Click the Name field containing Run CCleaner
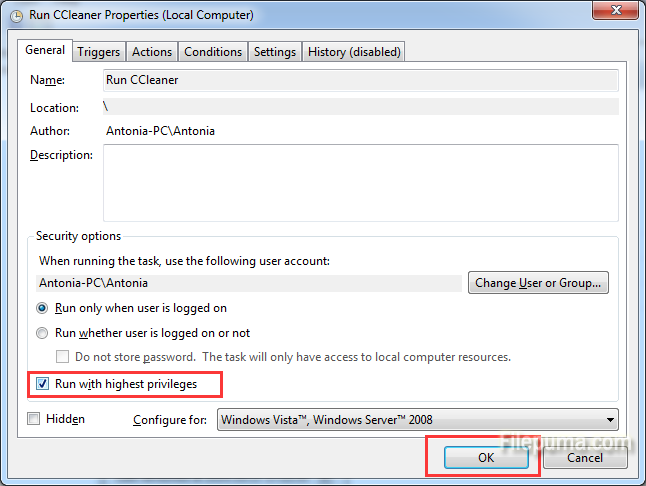The width and height of the screenshot is (646, 486). (360, 80)
